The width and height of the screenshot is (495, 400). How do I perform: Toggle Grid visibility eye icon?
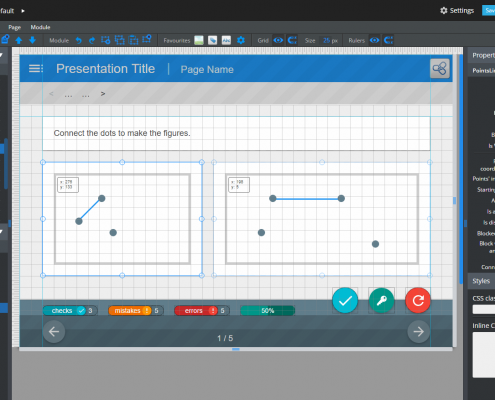[x=278, y=40]
